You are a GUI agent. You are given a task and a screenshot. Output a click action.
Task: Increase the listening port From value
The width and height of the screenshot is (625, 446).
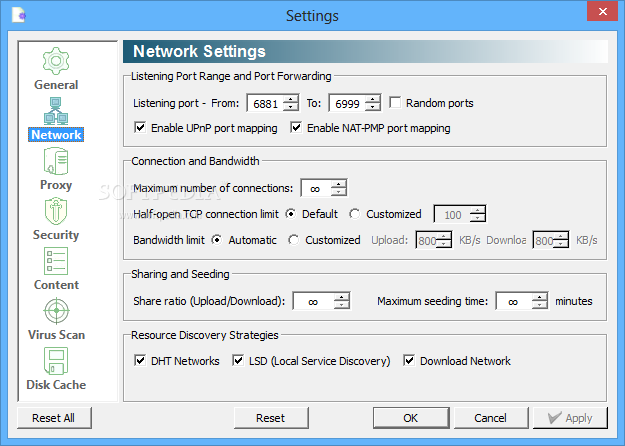tap(291, 99)
